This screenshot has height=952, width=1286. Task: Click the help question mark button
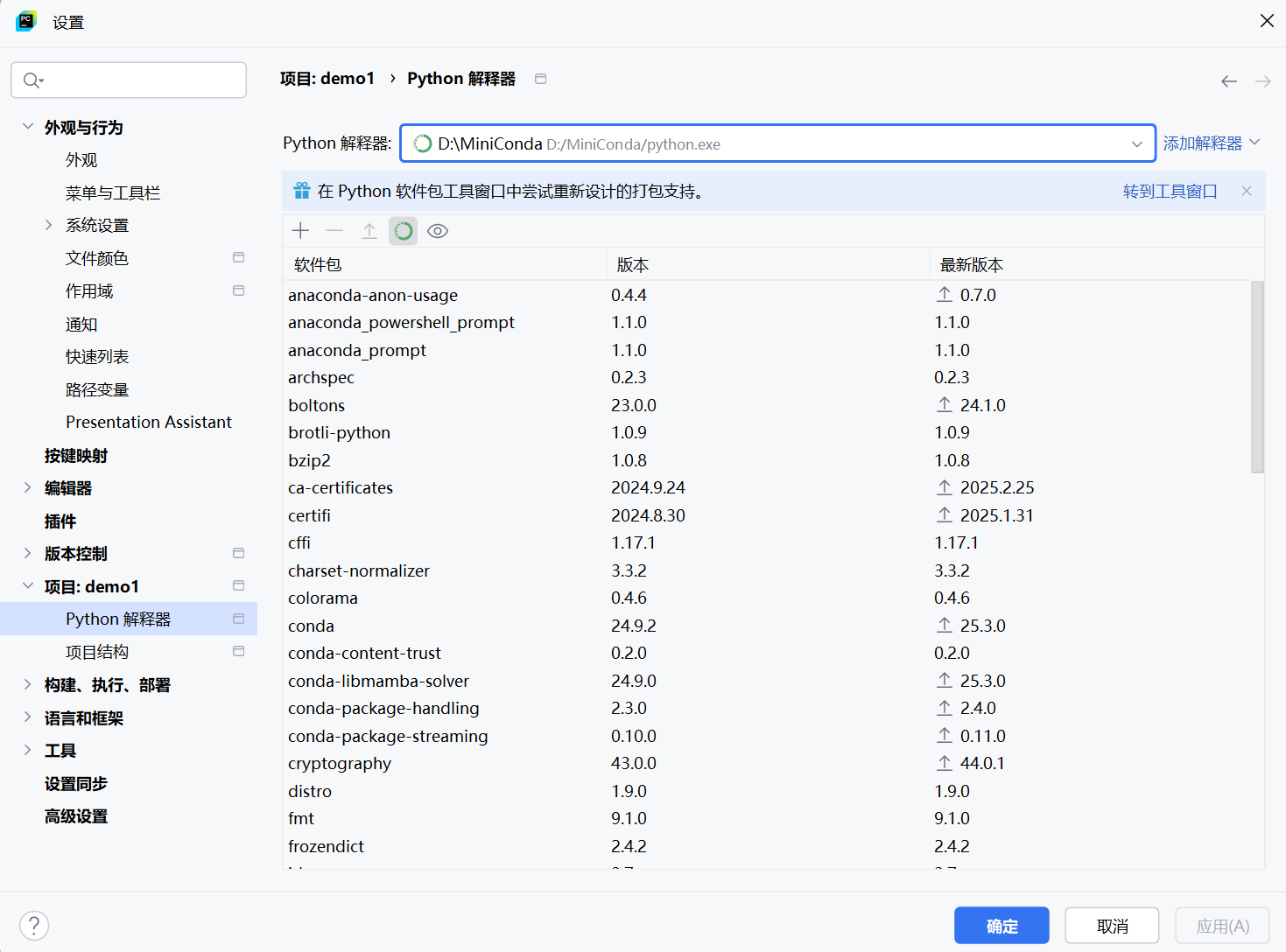tap(33, 926)
